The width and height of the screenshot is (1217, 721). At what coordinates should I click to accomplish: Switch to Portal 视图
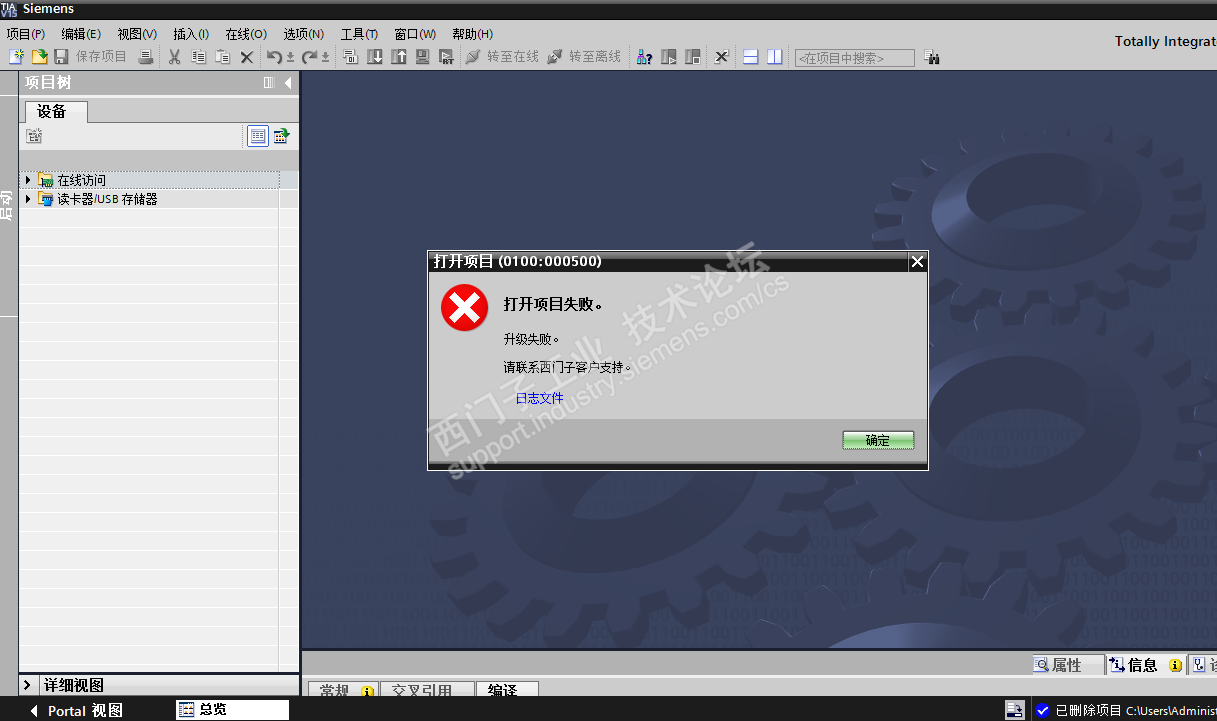[x=77, y=711]
